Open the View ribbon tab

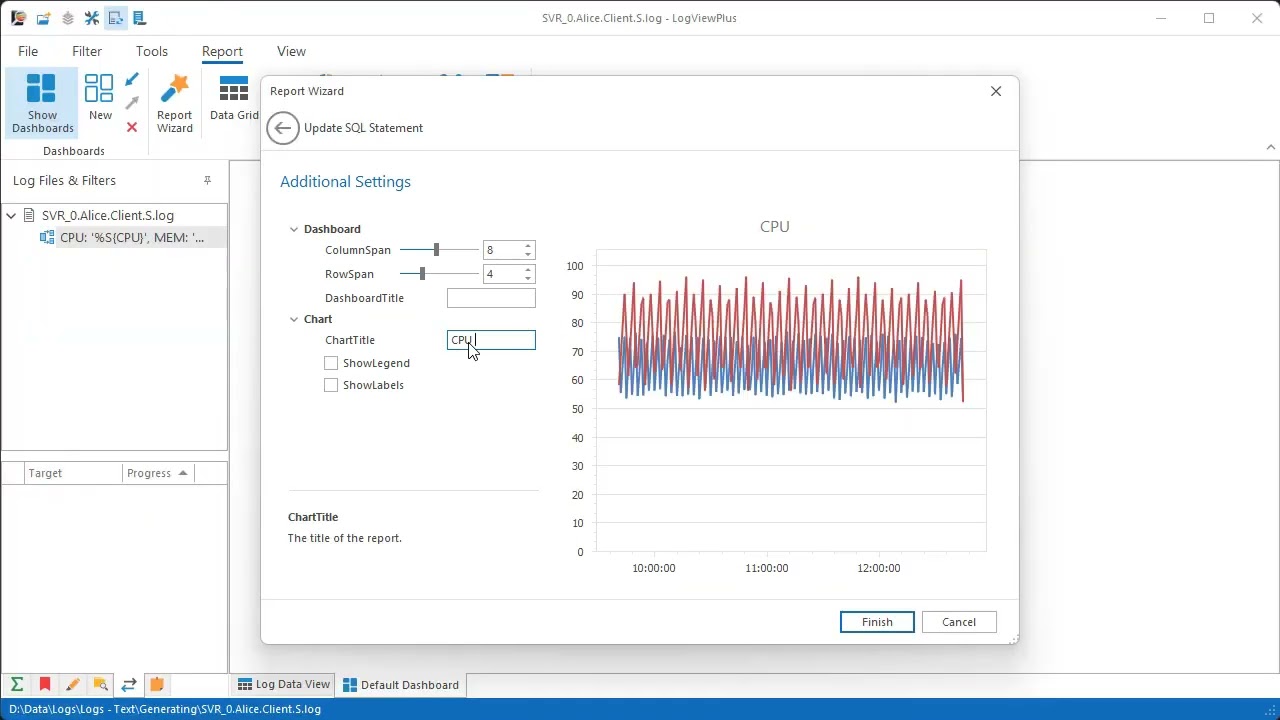click(x=291, y=51)
